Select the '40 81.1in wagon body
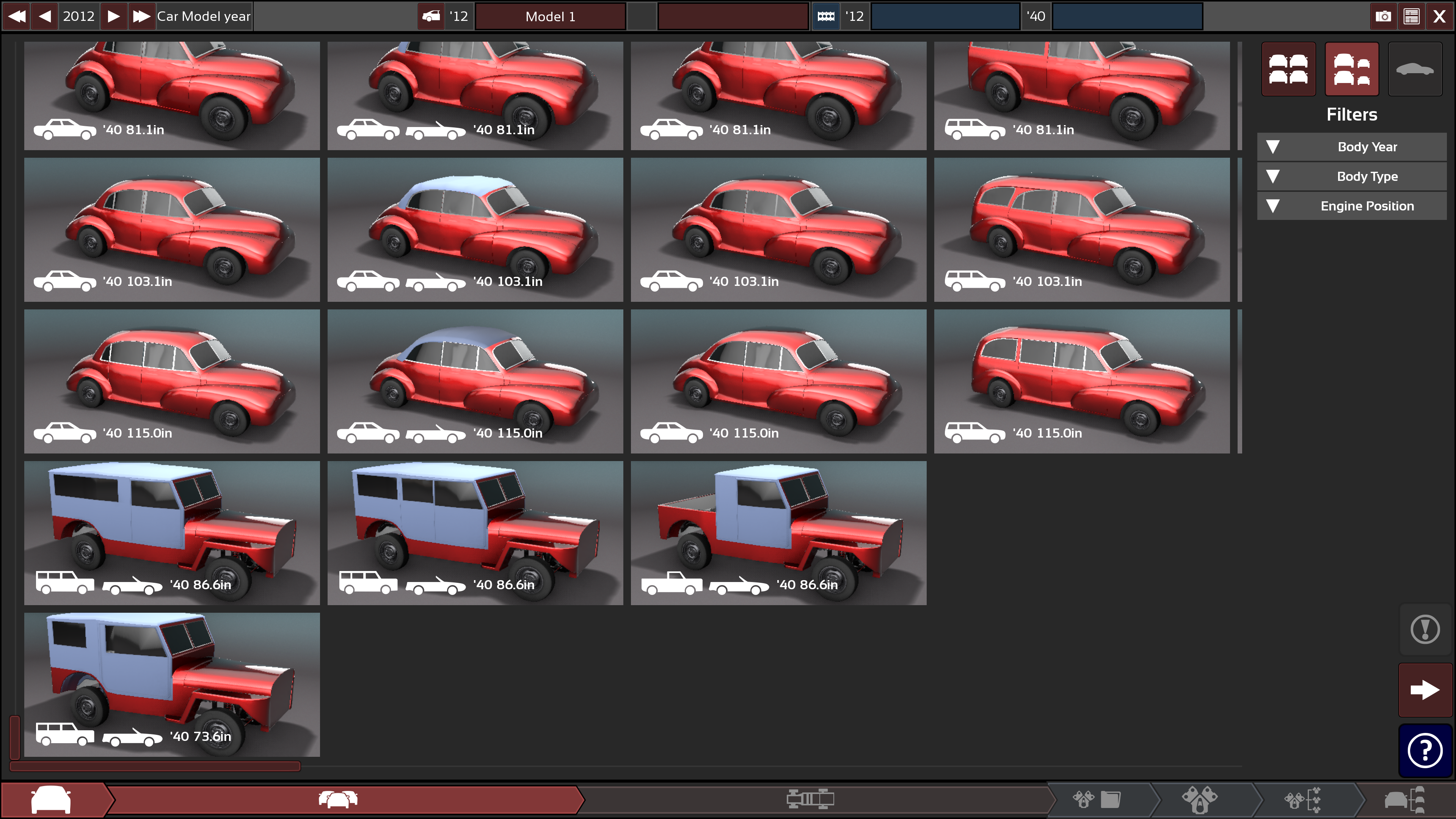 pyautogui.click(x=1082, y=96)
